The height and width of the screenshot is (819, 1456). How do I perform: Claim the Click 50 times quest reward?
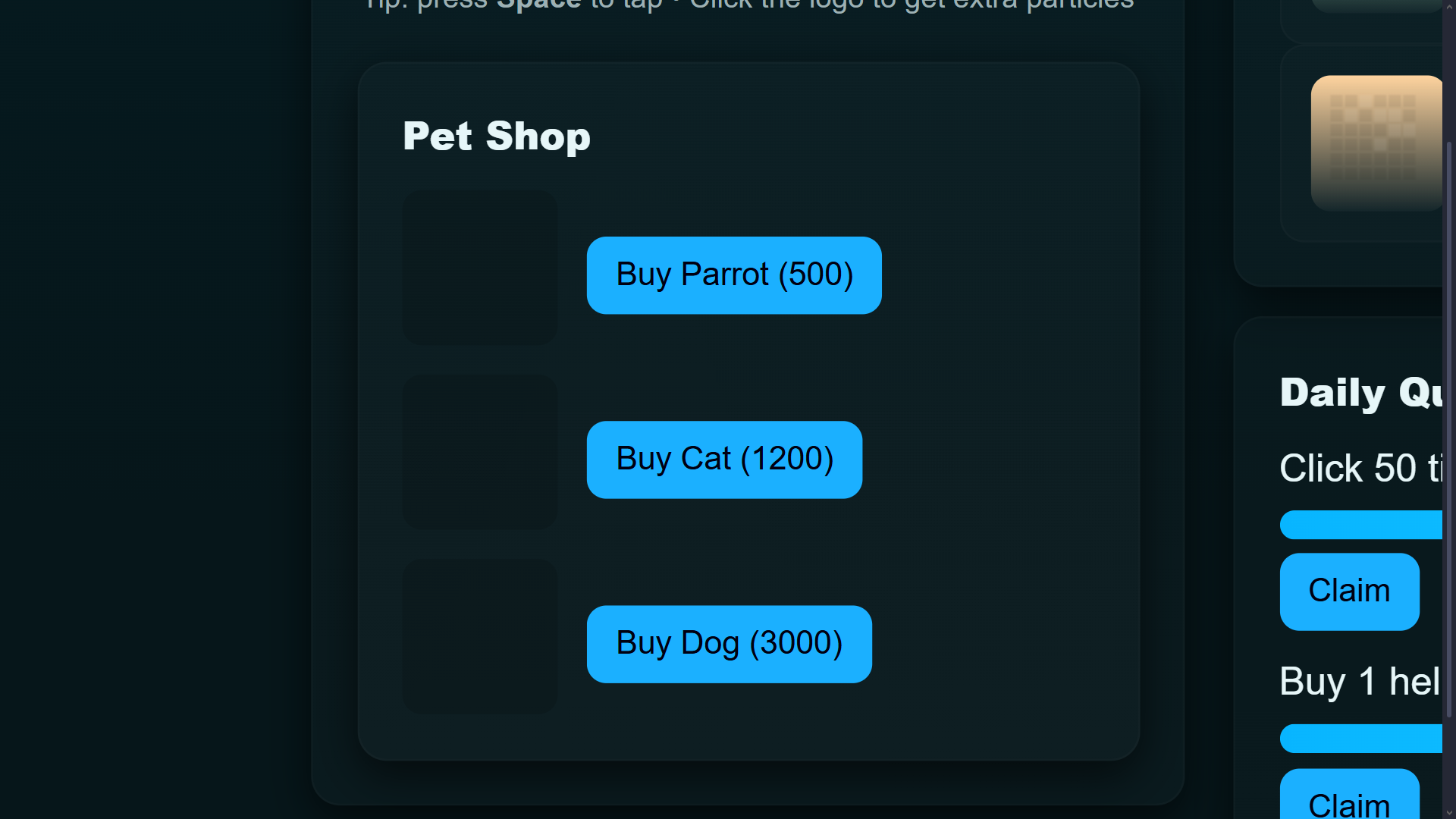coord(1350,591)
